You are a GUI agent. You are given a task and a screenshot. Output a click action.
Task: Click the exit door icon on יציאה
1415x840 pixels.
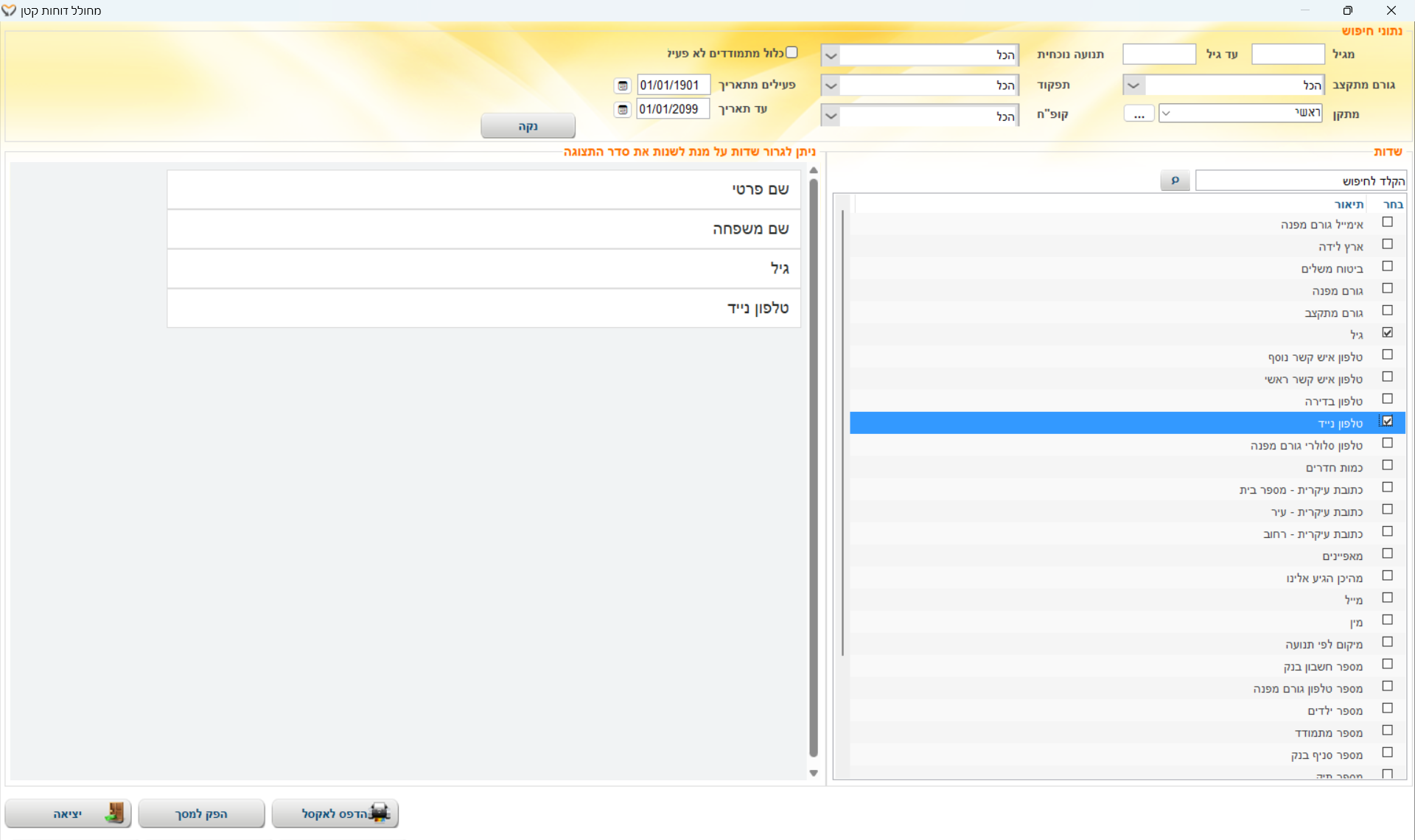(114, 813)
